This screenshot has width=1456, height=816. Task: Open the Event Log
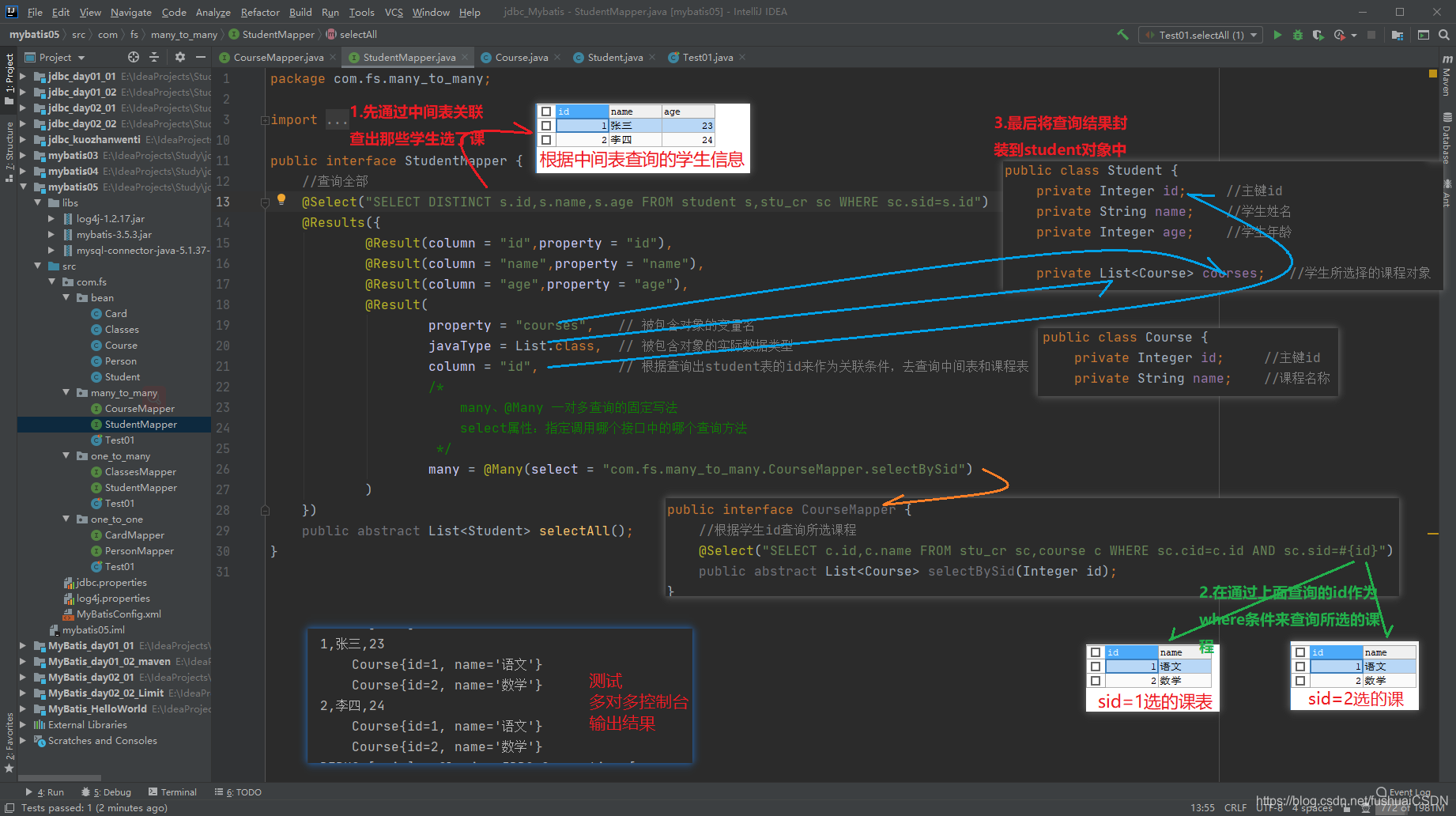coord(1404,792)
